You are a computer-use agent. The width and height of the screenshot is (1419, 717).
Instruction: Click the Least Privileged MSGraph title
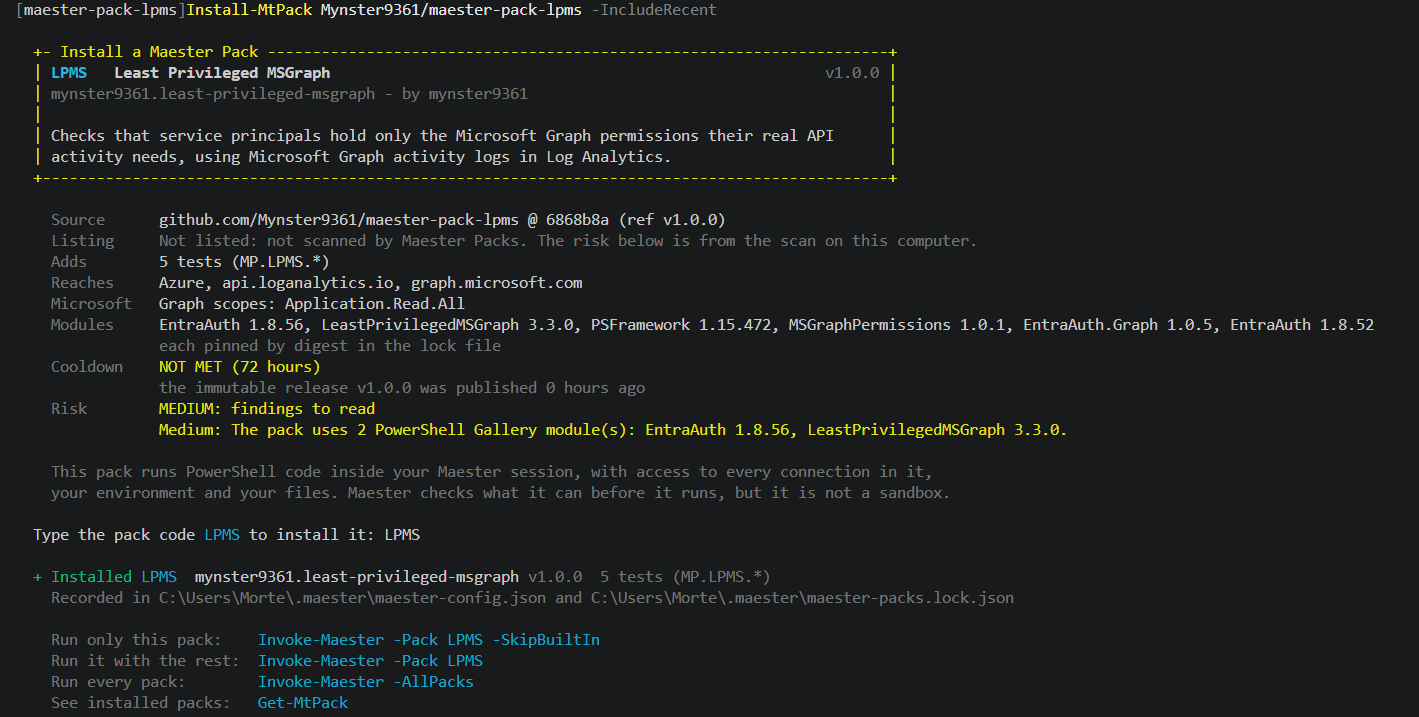click(222, 73)
